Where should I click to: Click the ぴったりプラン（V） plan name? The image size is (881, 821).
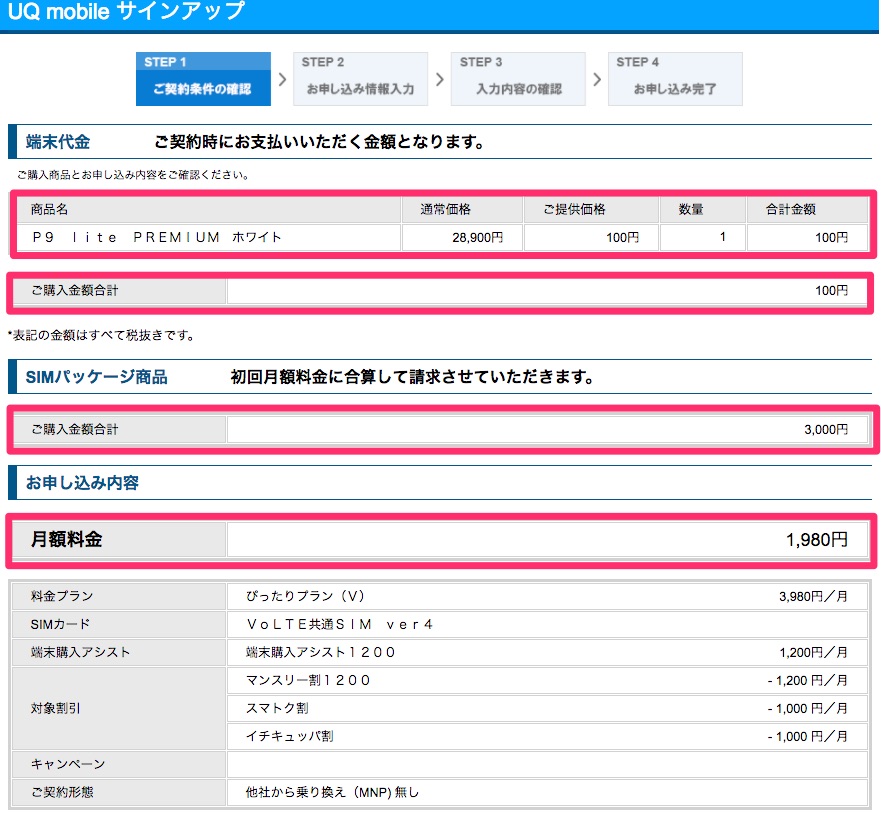click(x=305, y=596)
